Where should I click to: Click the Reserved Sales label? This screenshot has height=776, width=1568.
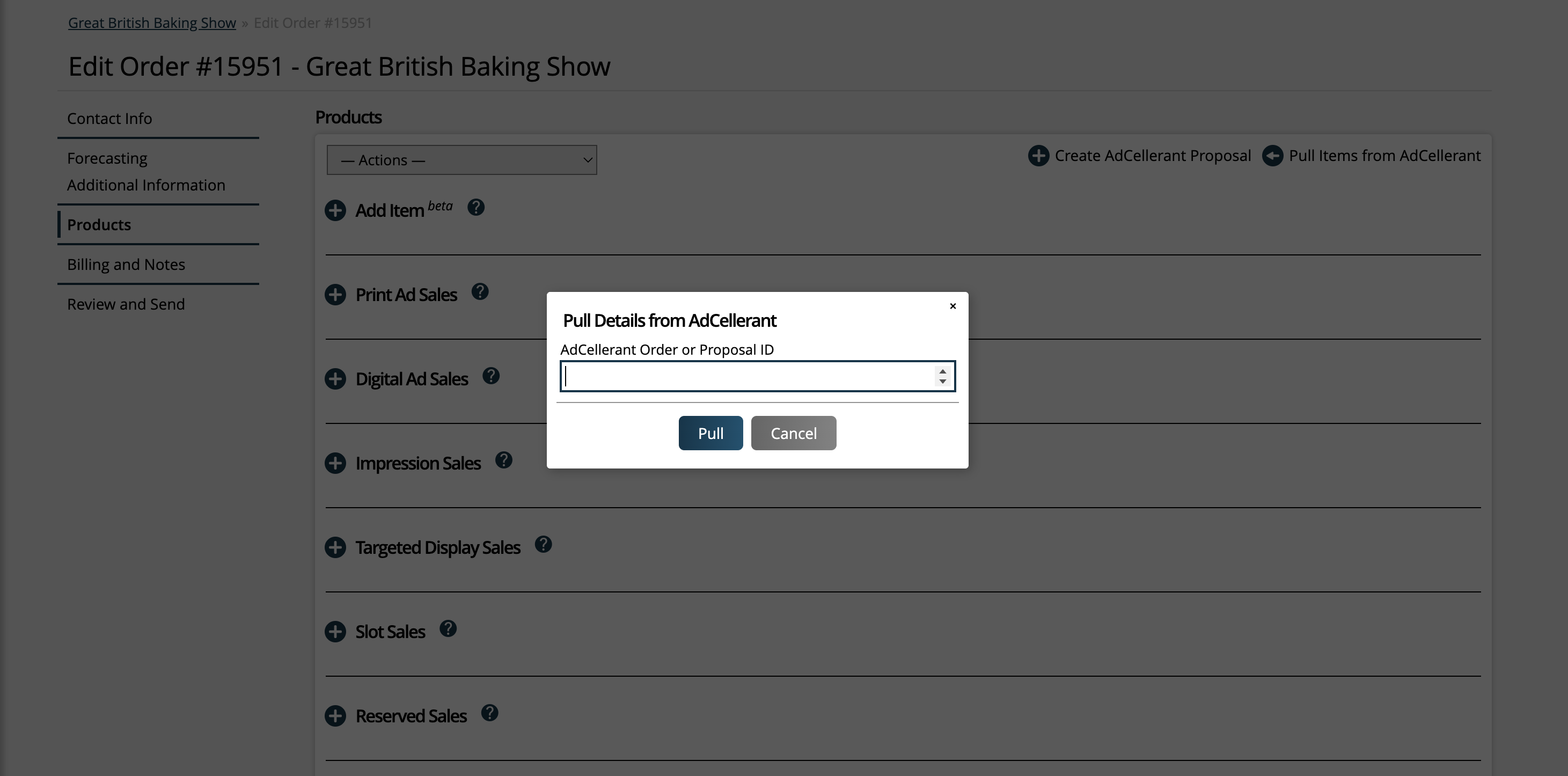tap(411, 716)
